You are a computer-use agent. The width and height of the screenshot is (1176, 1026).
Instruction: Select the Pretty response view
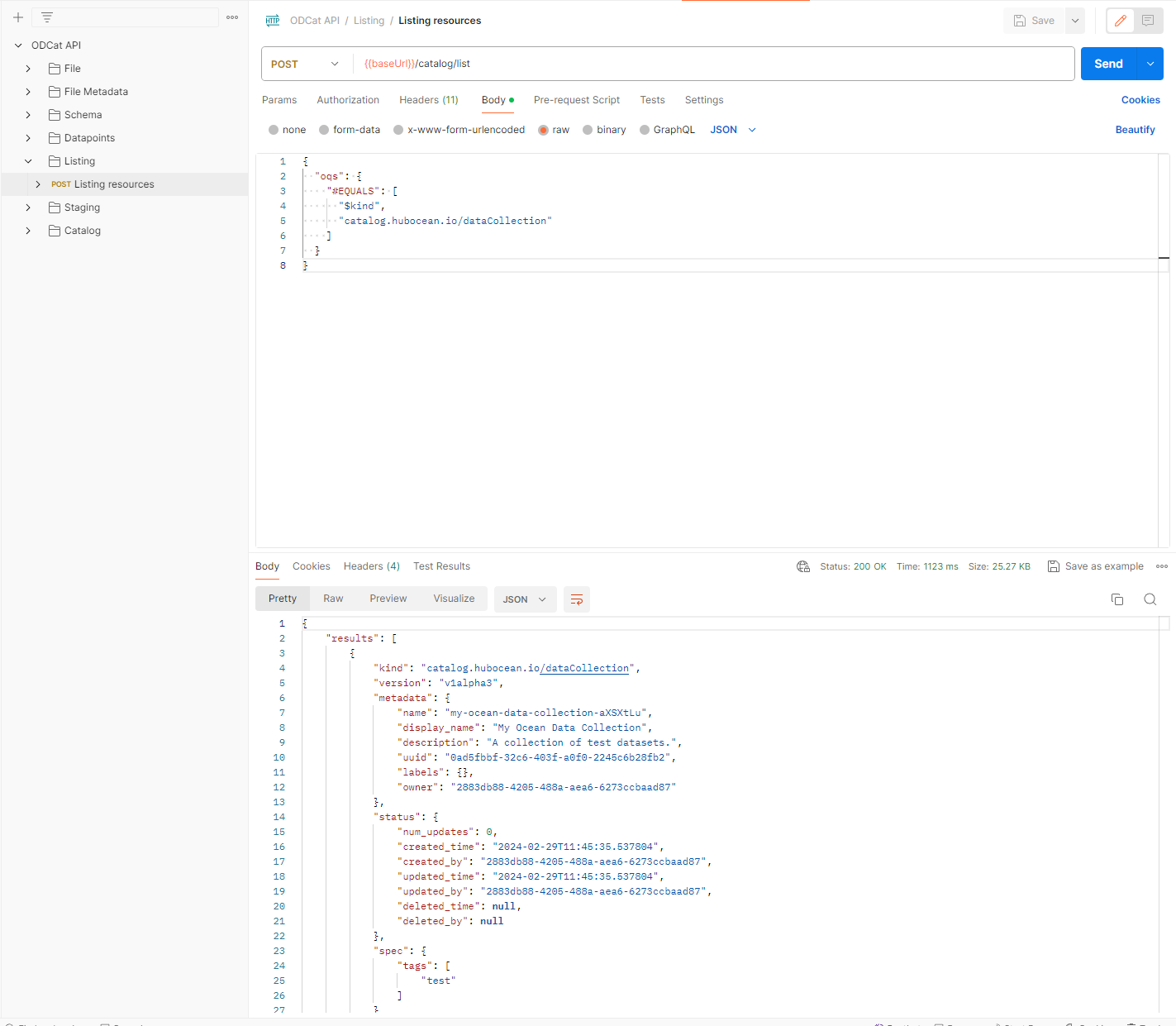click(283, 599)
